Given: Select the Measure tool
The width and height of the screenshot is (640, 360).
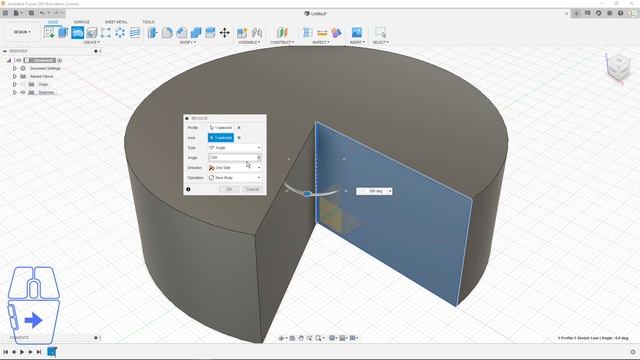Looking at the screenshot, I should tap(322, 32).
